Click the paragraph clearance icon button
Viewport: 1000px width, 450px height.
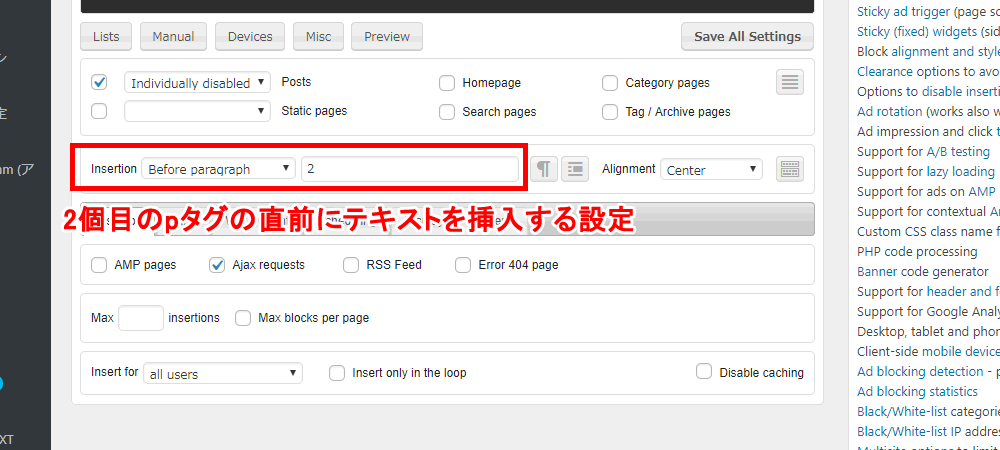574,169
